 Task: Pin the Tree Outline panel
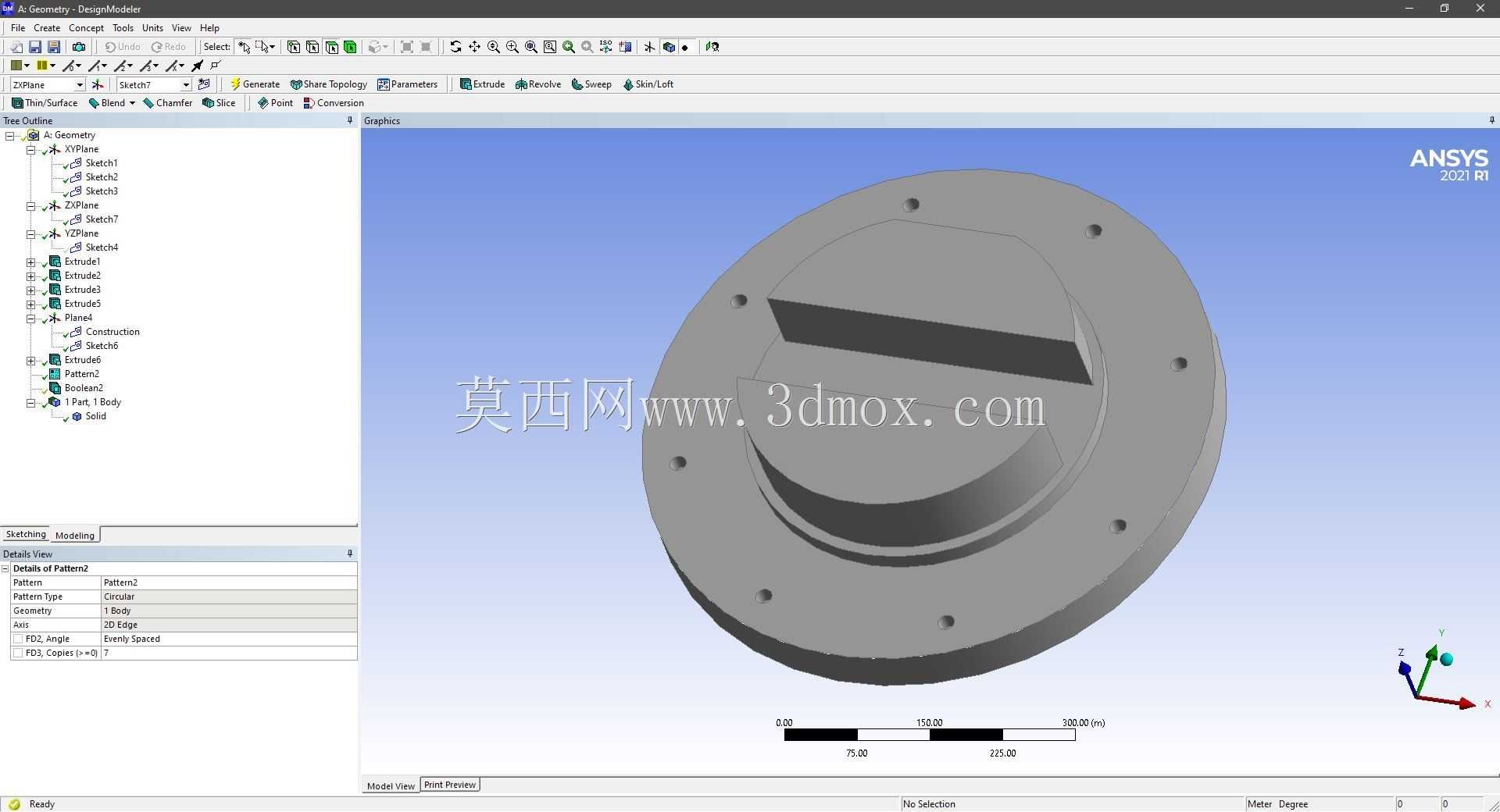(x=349, y=120)
